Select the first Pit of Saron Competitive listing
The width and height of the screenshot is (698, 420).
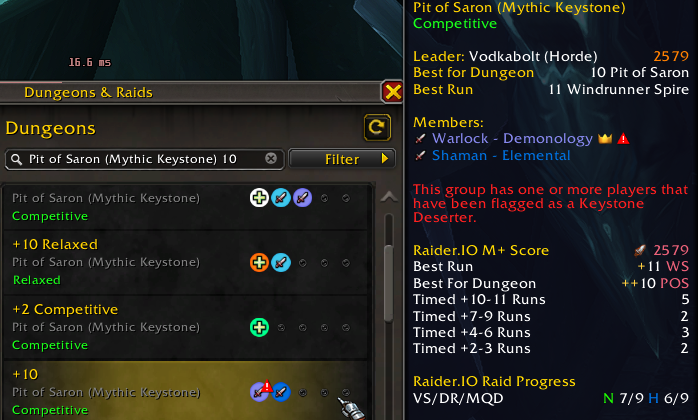pos(187,207)
